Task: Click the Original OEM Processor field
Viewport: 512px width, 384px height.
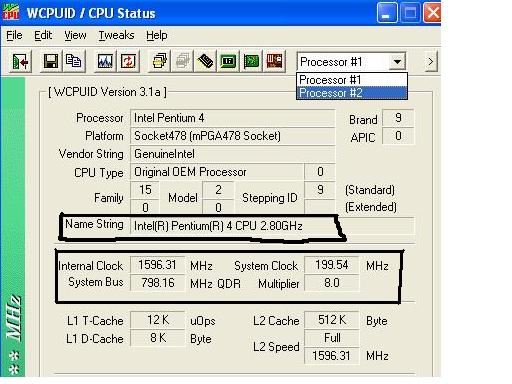Action: coord(217,172)
